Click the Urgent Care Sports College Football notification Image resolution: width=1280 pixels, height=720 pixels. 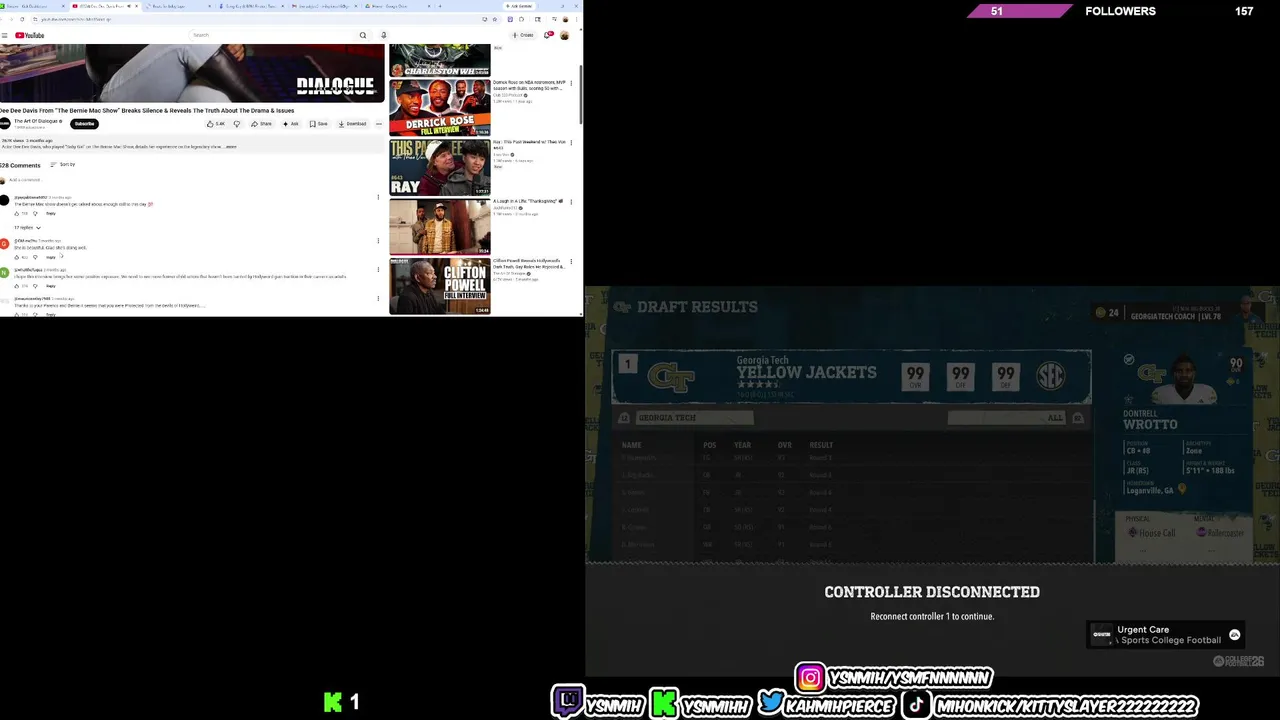(x=1166, y=635)
